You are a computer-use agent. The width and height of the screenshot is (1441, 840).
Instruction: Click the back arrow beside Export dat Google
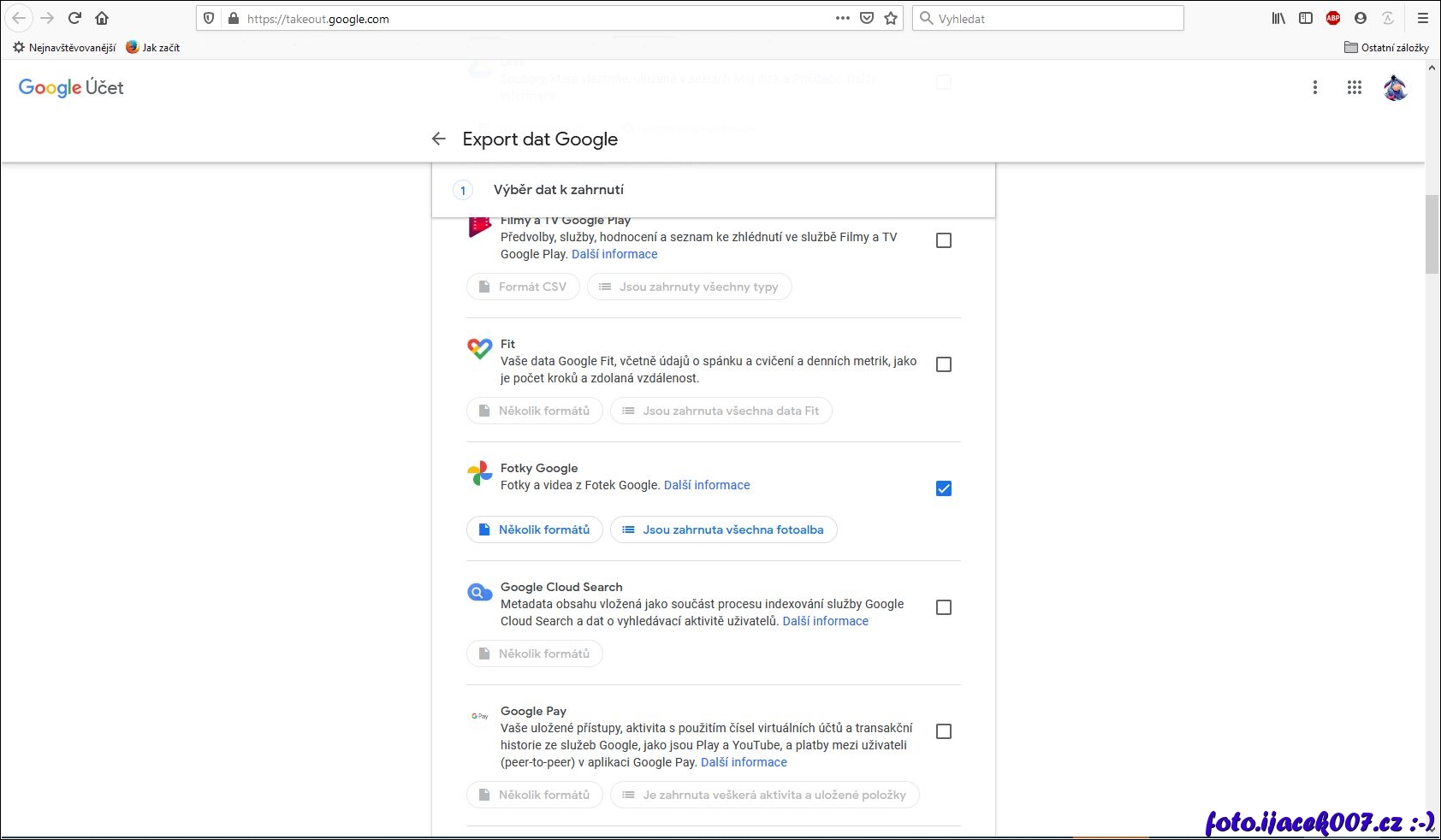tap(439, 139)
